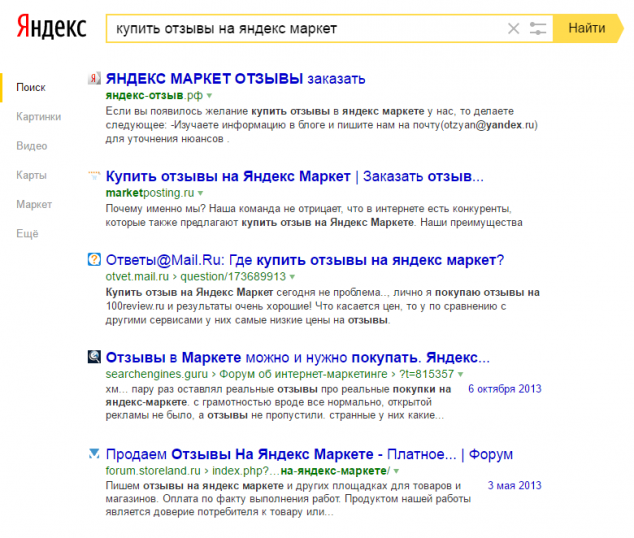Open result ЯНДЕКС МАРКЕТ ОТЗЫВЫ заказать
Image resolution: width=634 pixels, height=538 pixels.
coord(235,79)
